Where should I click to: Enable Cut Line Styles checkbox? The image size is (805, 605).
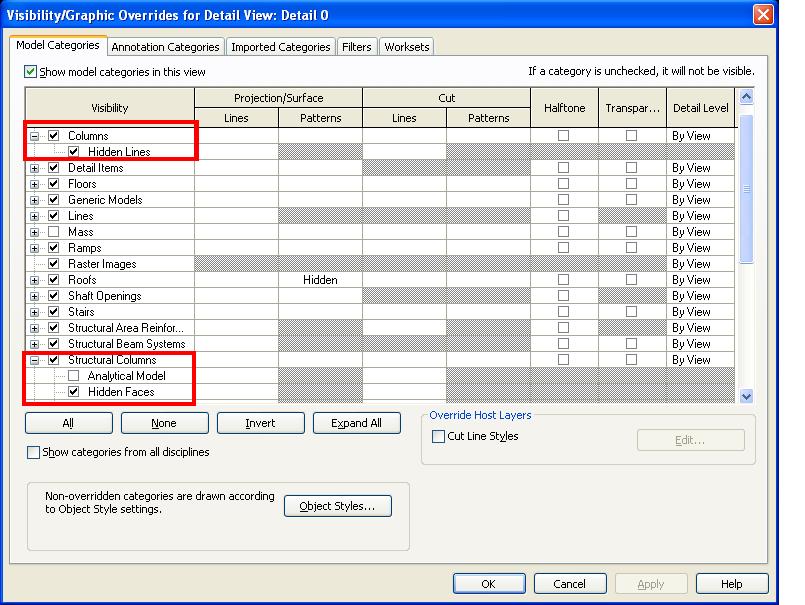coord(439,436)
